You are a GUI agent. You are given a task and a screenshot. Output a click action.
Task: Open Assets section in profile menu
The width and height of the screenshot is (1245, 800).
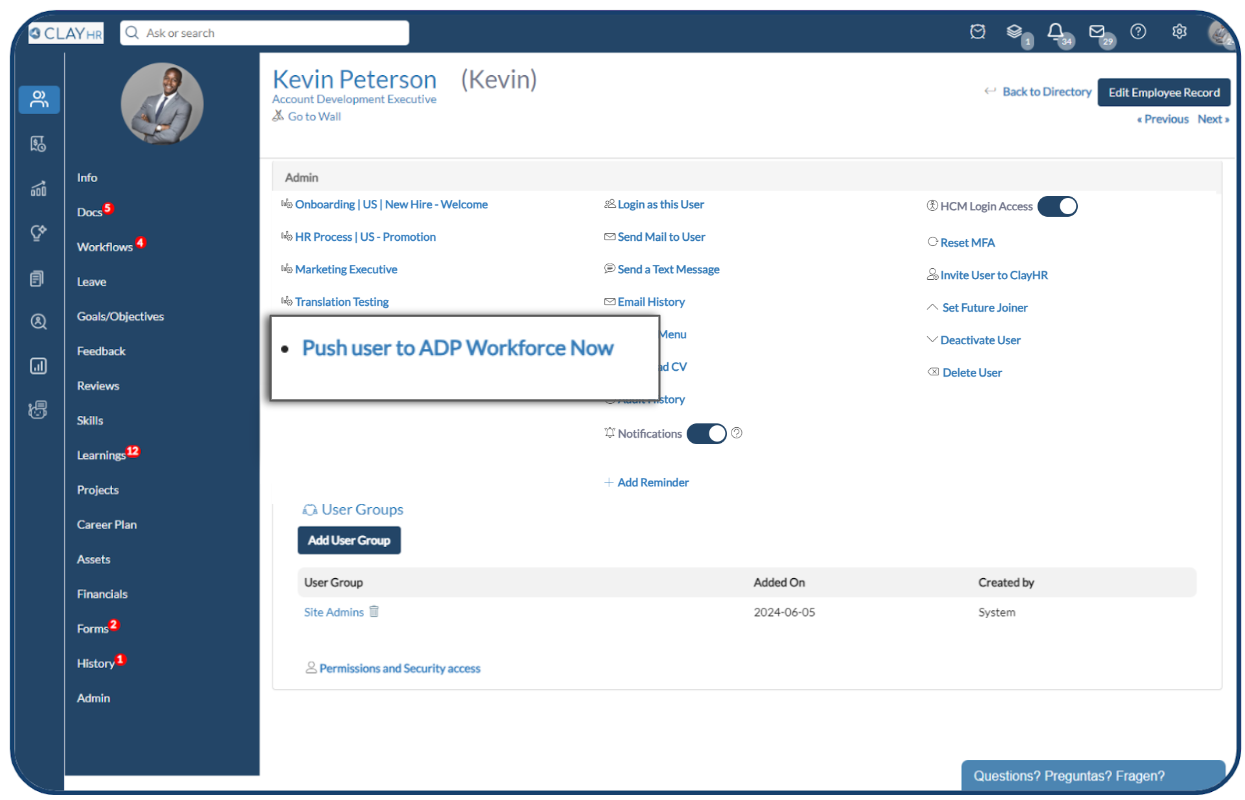coord(94,559)
